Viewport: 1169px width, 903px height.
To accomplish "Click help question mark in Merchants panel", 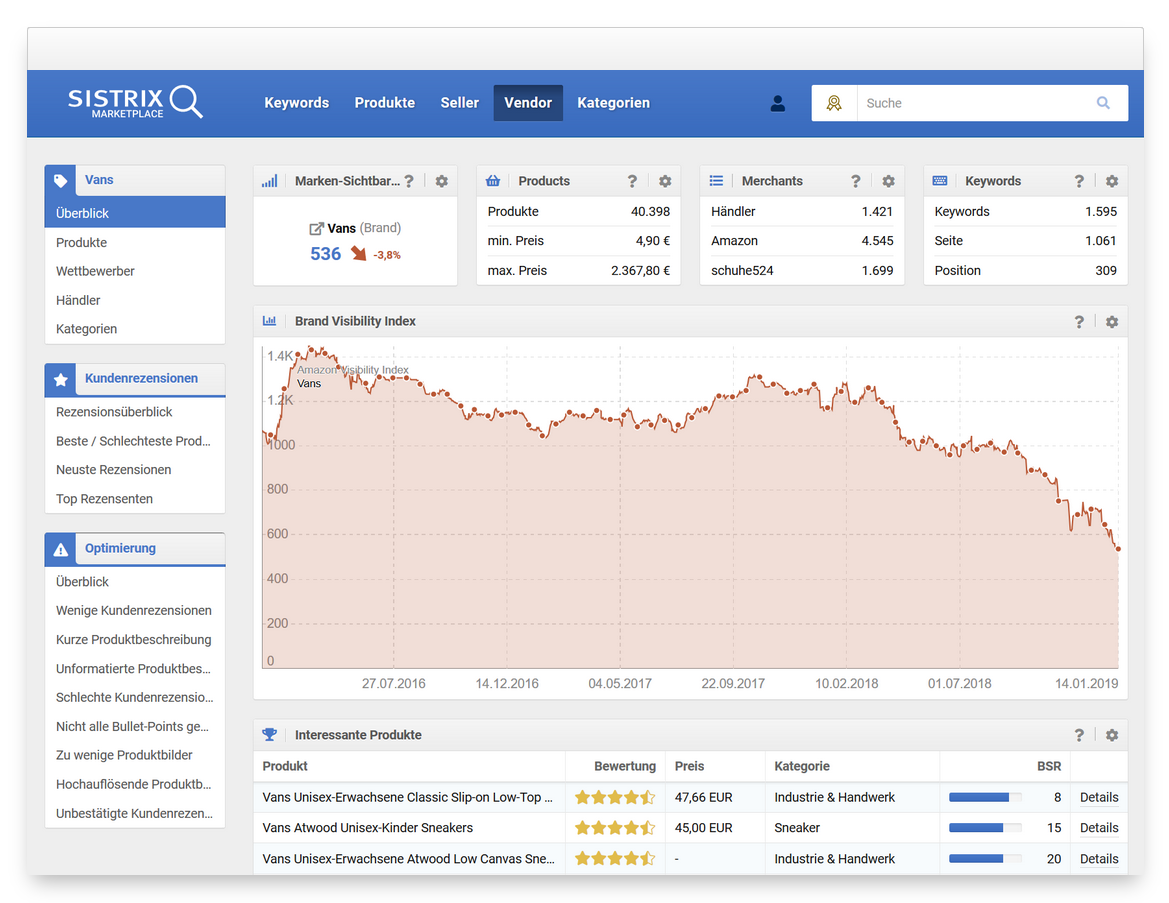I will pyautogui.click(x=855, y=181).
